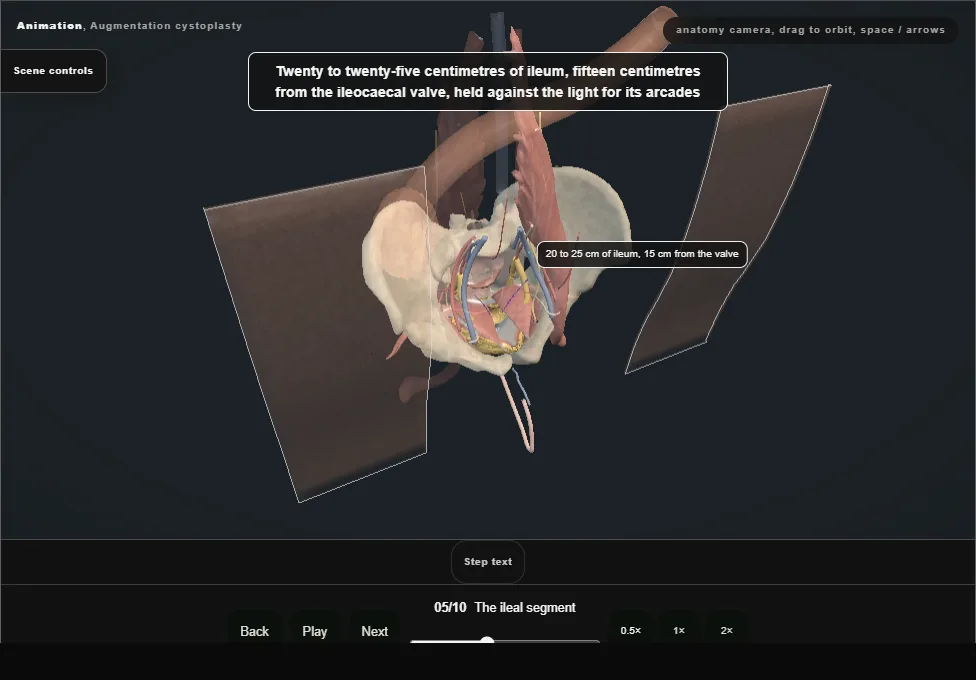Image resolution: width=976 pixels, height=680 pixels.
Task: Advance to the next step with Next
Action: [375, 631]
